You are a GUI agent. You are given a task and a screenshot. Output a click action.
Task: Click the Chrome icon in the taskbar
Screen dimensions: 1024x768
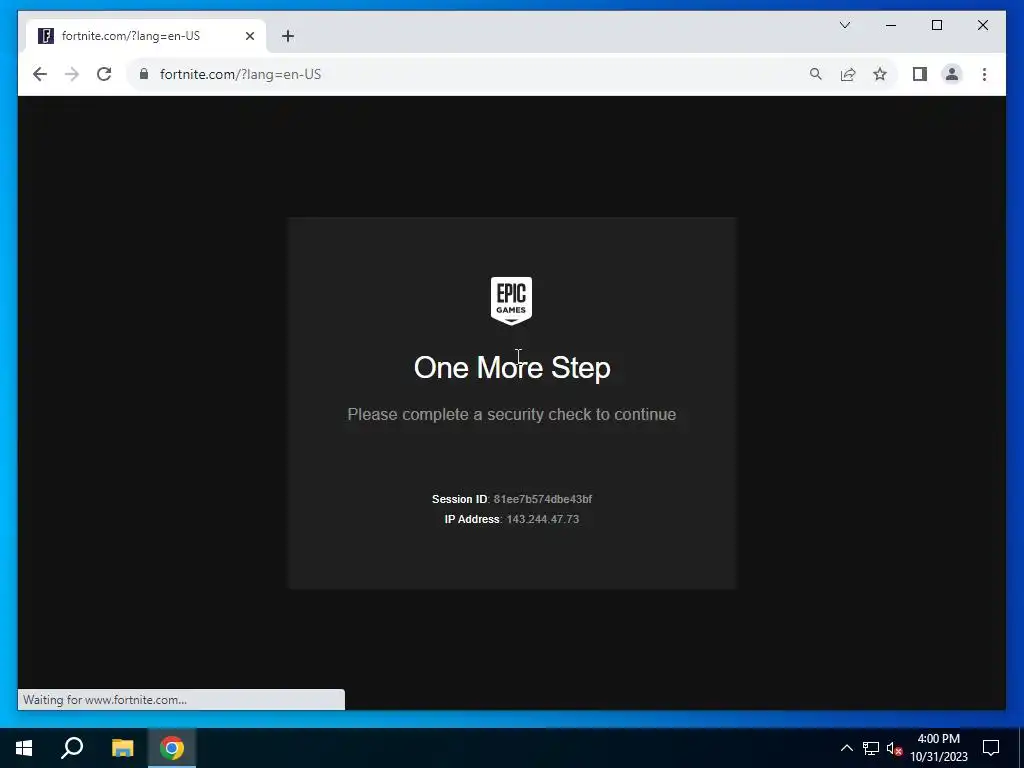(172, 748)
